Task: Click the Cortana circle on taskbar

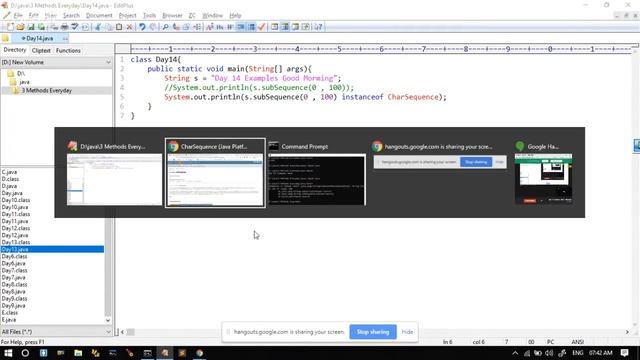Action: click(25, 353)
